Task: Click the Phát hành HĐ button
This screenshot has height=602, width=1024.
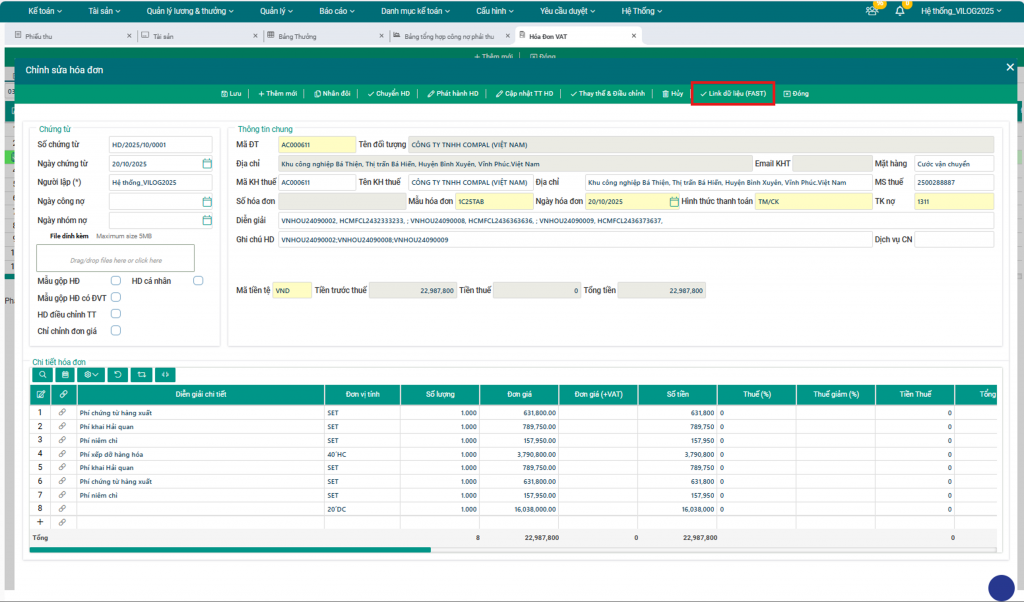Action: [453, 93]
